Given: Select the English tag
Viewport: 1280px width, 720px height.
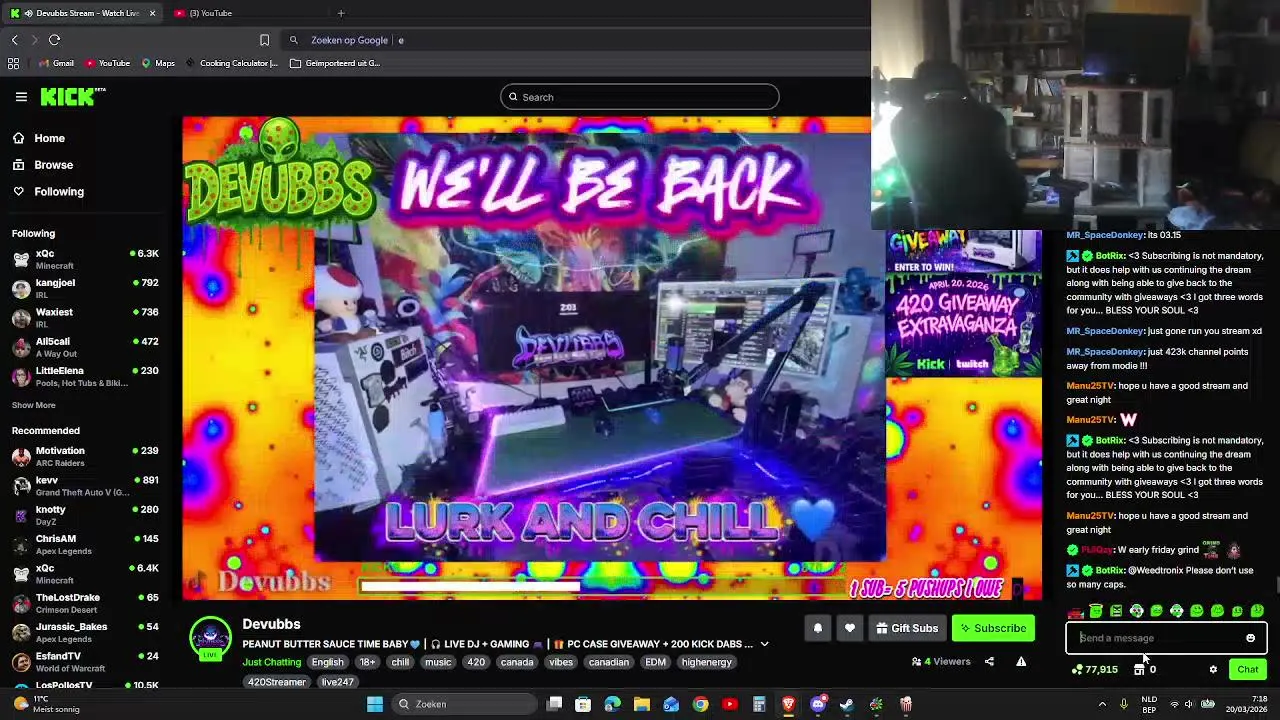Looking at the screenshot, I should 327,662.
